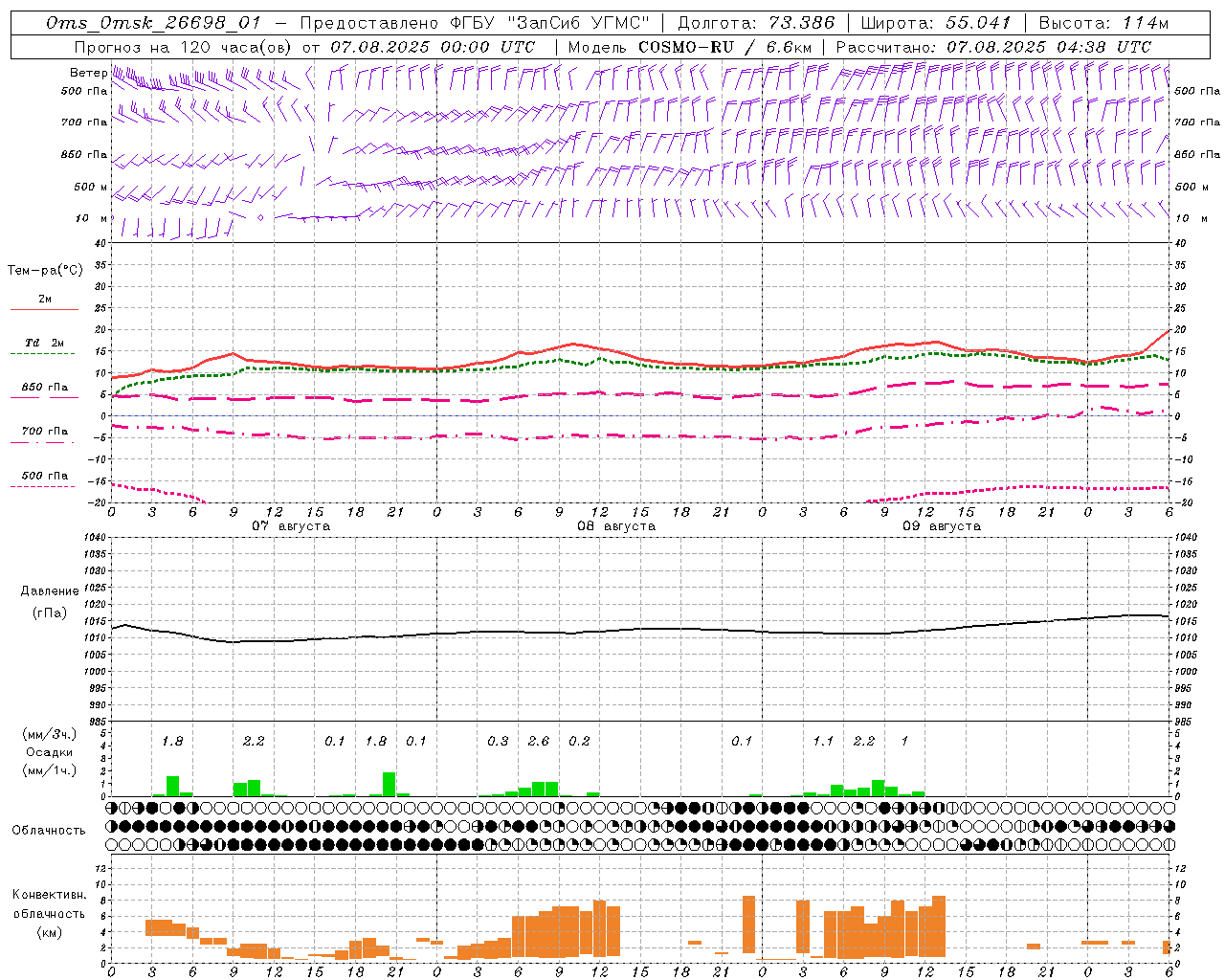
Task: Click the "0.3" precipitation total value
Action: [x=498, y=742]
